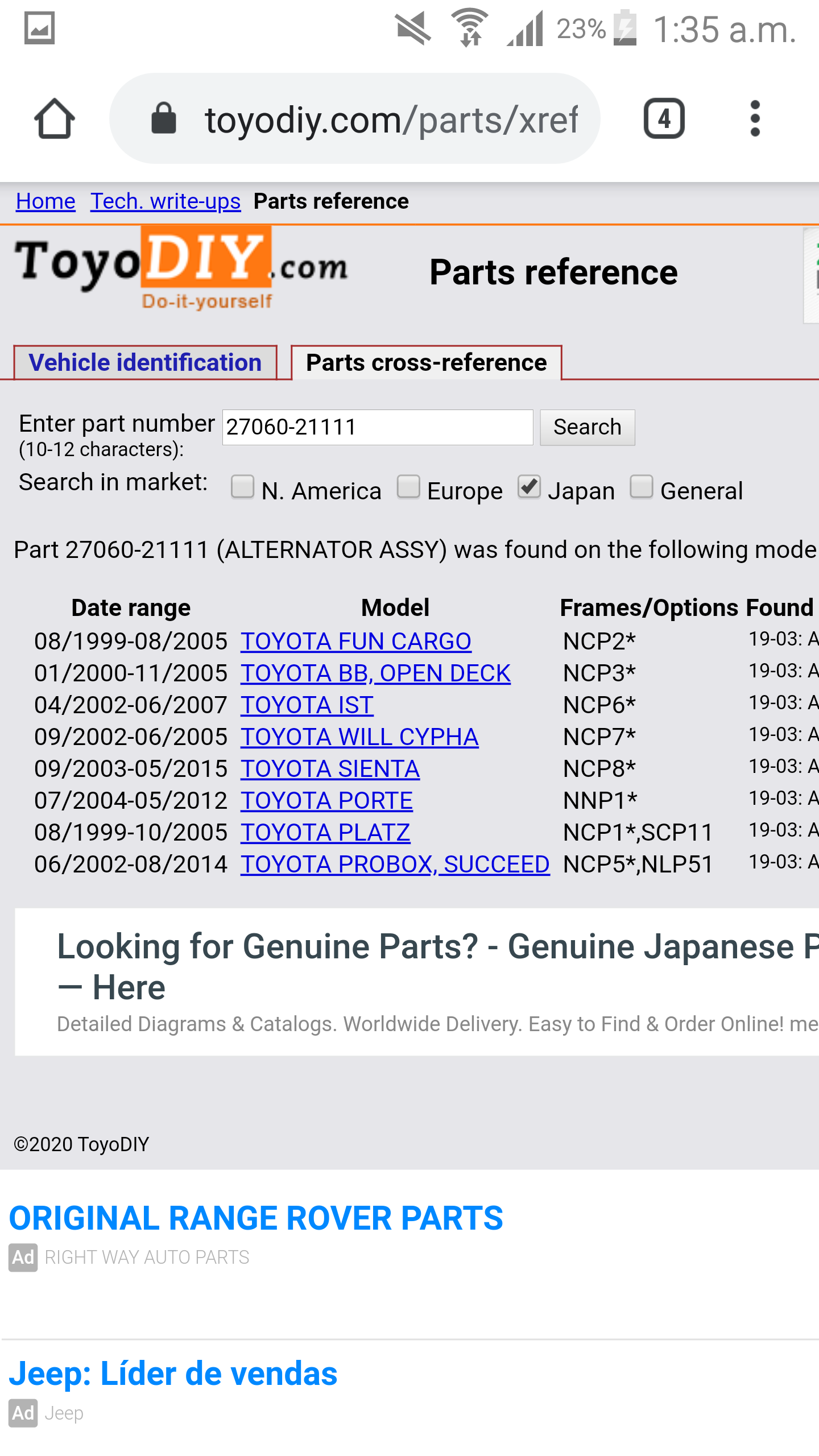Tap the cellular signal strength icon
Screen dimensions: 819x1456
526,28
